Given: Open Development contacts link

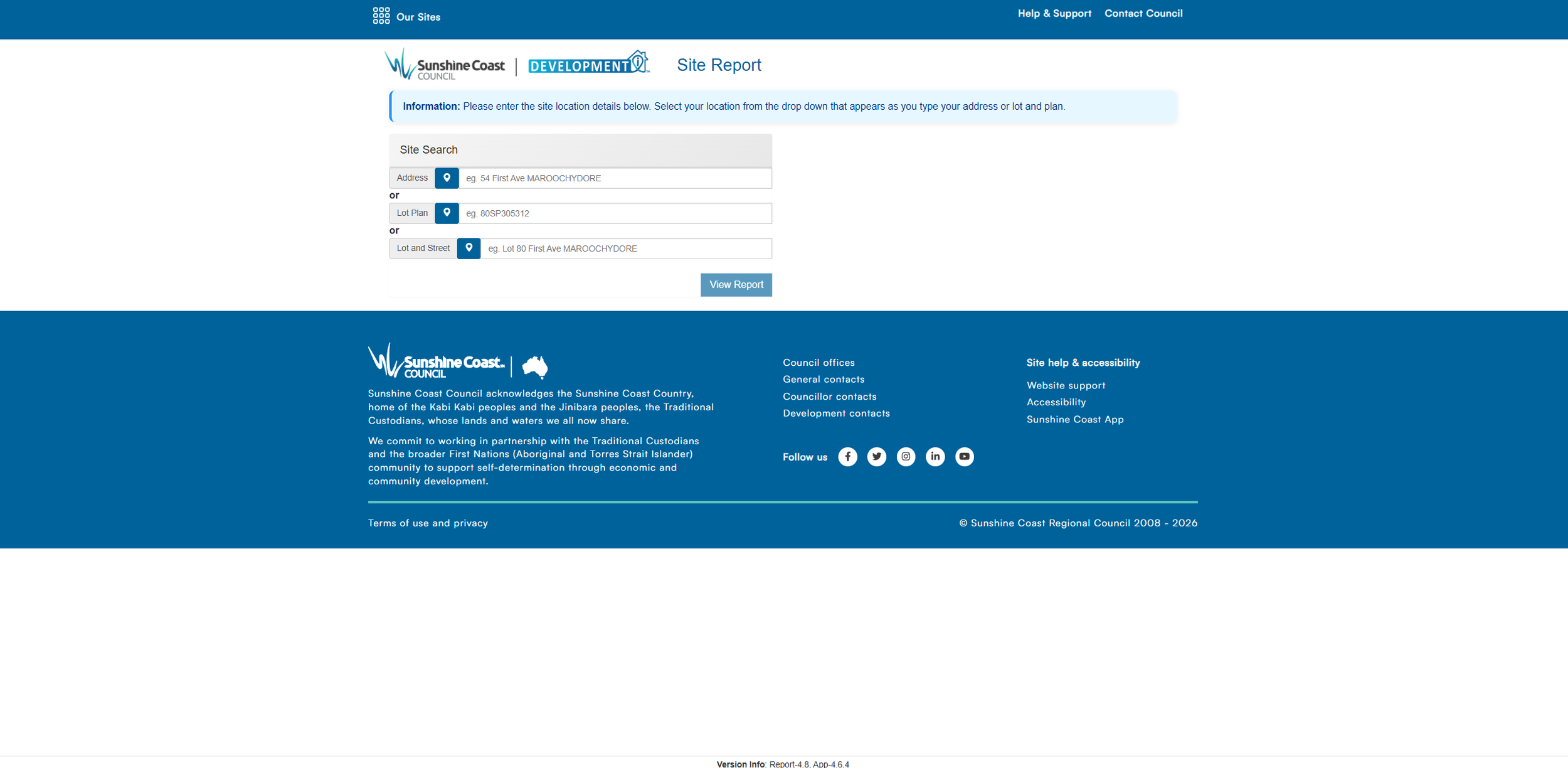Looking at the screenshot, I should coord(836,413).
